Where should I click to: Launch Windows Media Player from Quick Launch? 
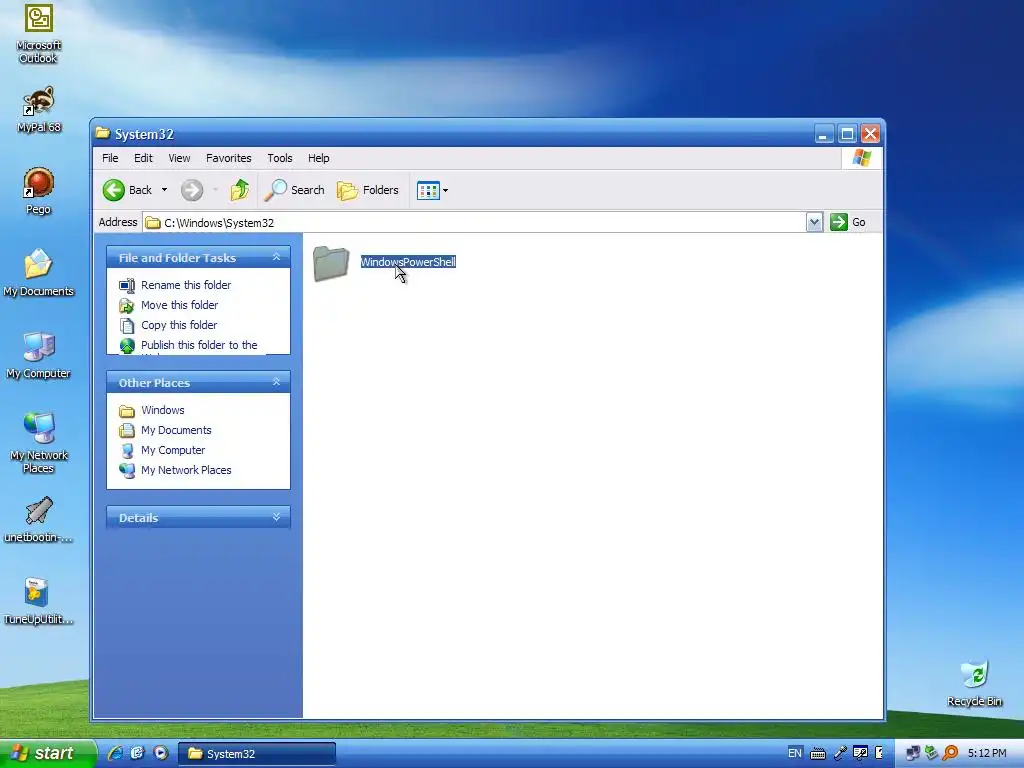(161, 753)
